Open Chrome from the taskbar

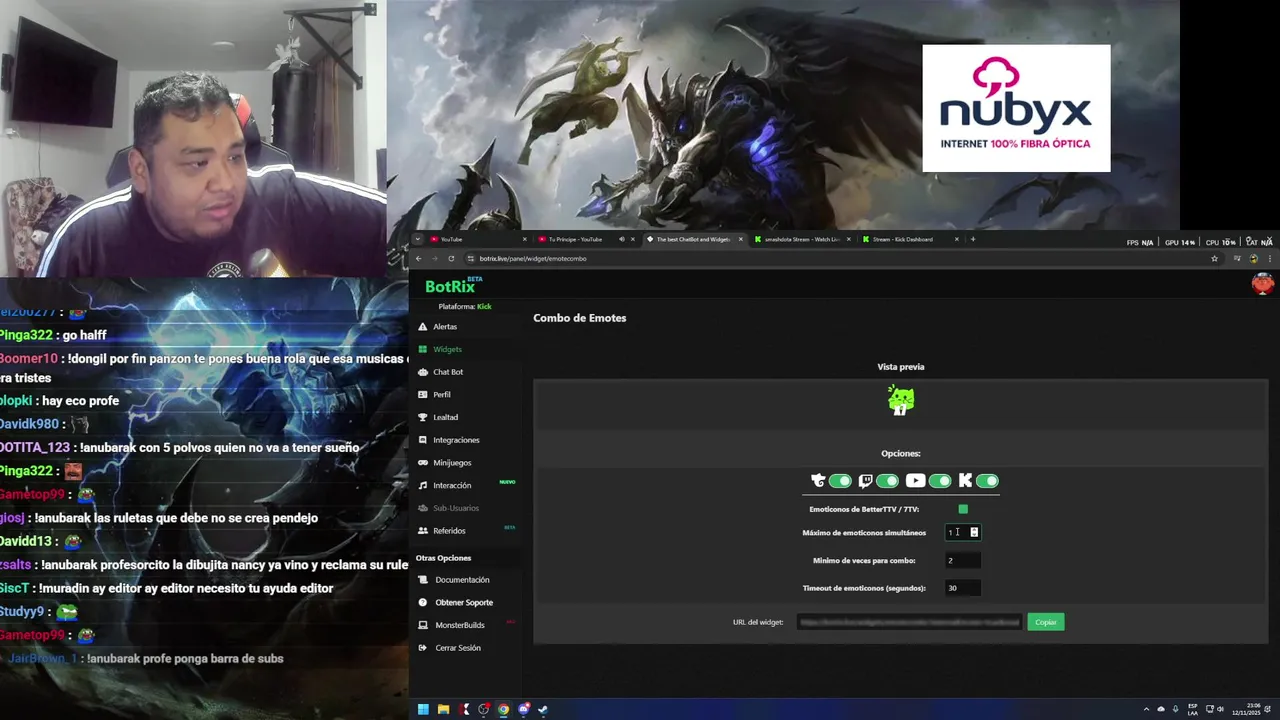point(503,710)
